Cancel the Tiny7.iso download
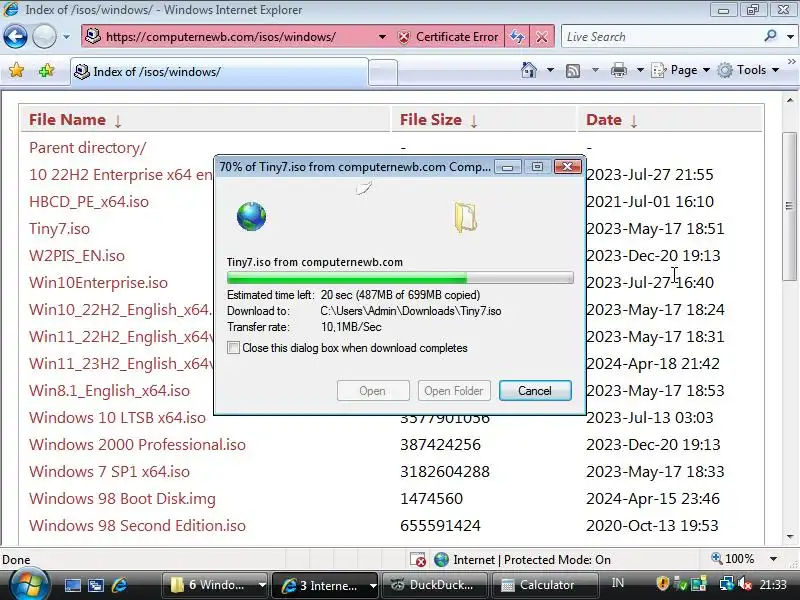Image resolution: width=800 pixels, height=600 pixels. point(535,391)
